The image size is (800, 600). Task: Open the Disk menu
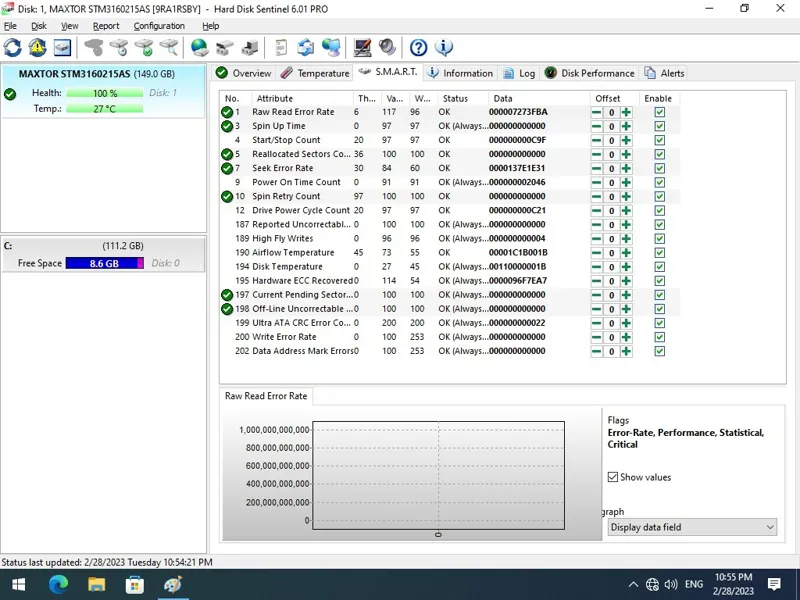tap(39, 26)
